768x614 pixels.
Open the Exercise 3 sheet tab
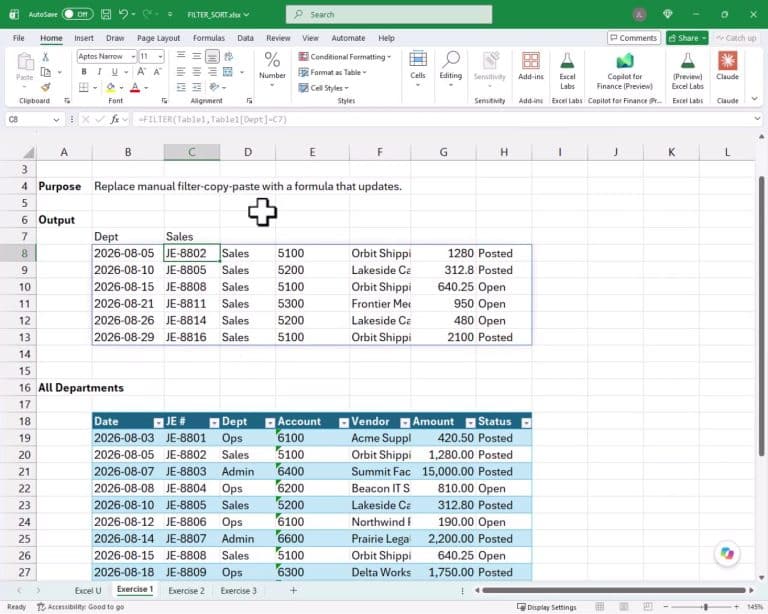point(239,591)
